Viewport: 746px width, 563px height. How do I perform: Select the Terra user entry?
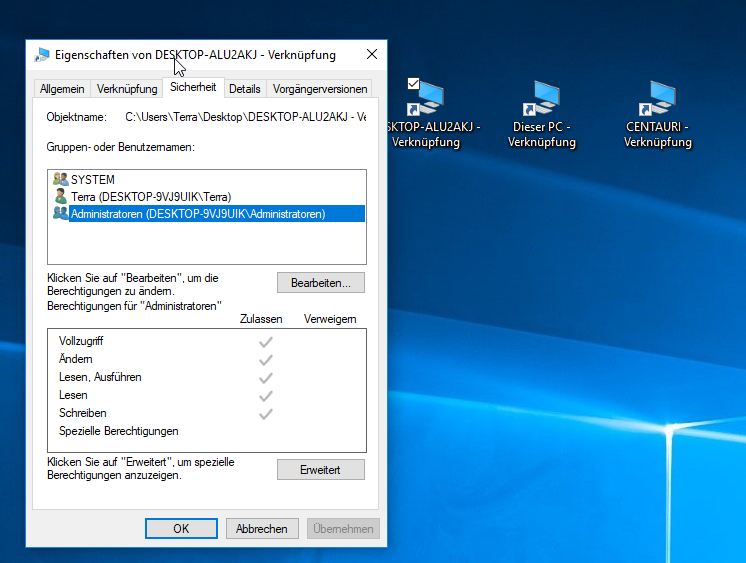[x=151, y=197]
